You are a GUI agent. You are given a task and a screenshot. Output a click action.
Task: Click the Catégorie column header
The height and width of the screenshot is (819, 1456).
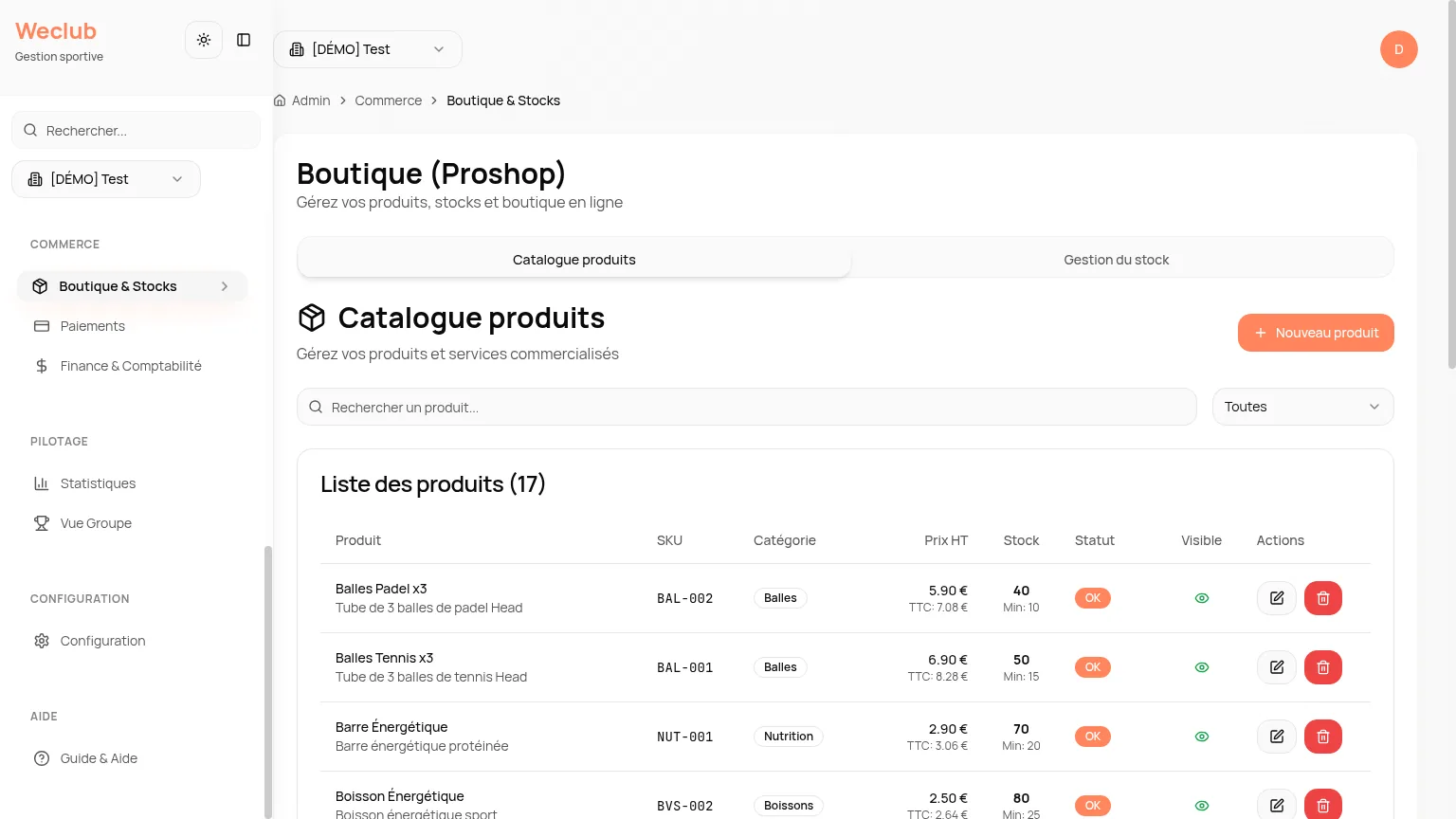785,540
